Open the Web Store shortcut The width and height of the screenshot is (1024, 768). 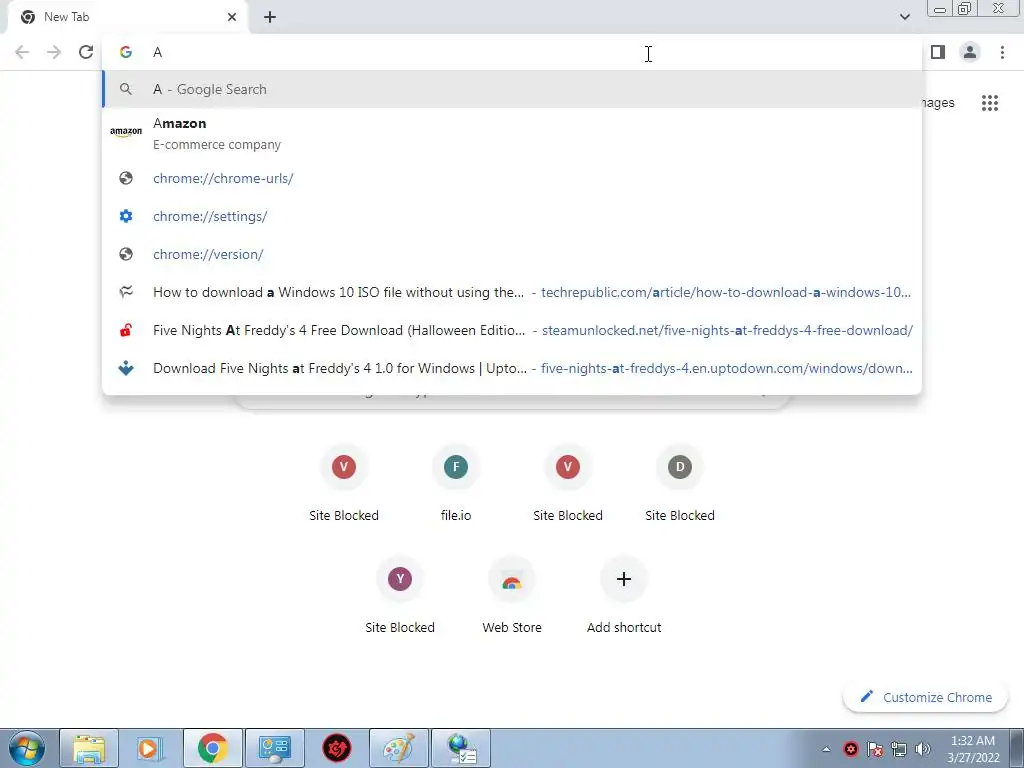click(x=512, y=595)
